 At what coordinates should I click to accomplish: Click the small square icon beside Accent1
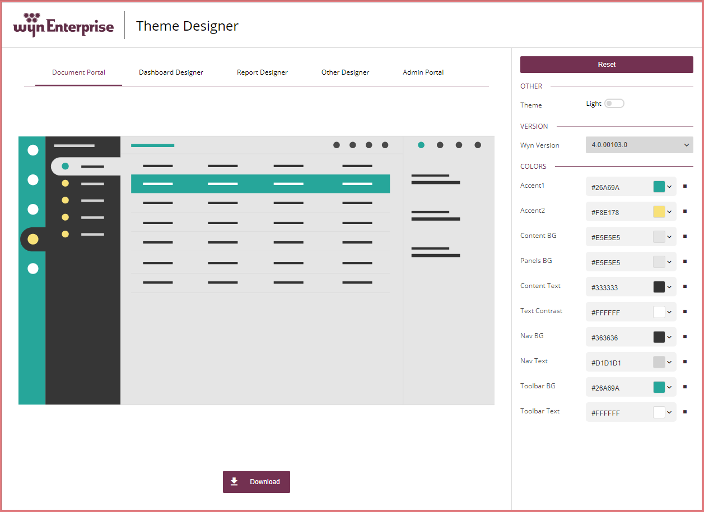(685, 186)
